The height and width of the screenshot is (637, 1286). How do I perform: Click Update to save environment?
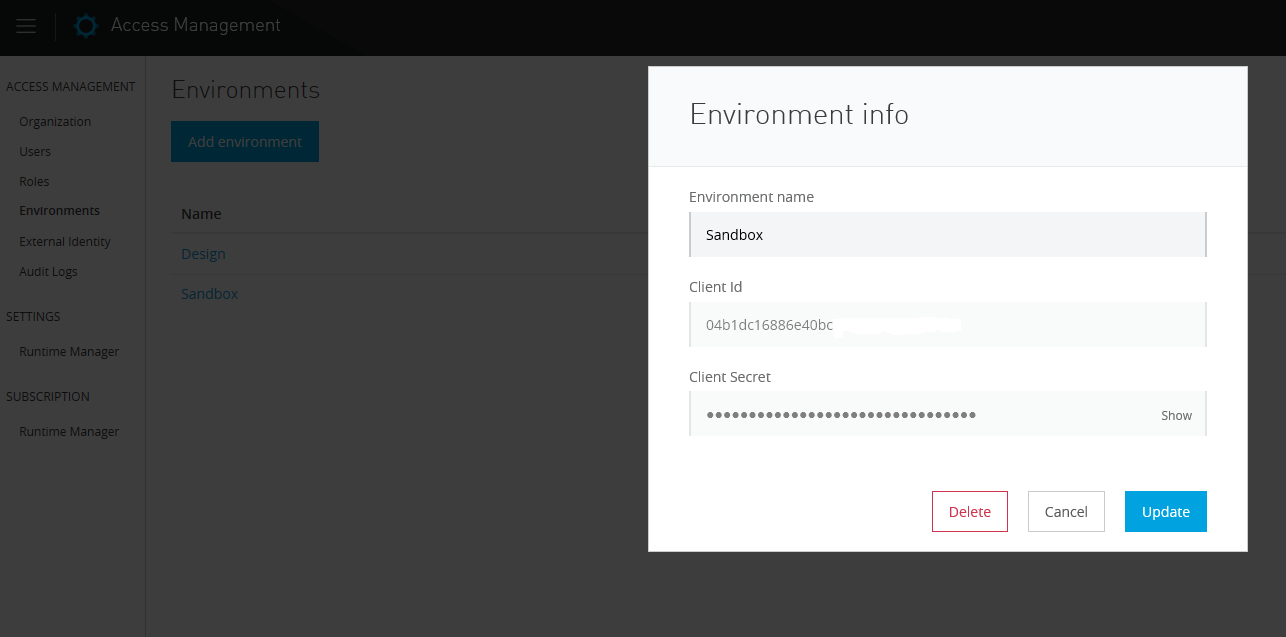coord(1165,511)
